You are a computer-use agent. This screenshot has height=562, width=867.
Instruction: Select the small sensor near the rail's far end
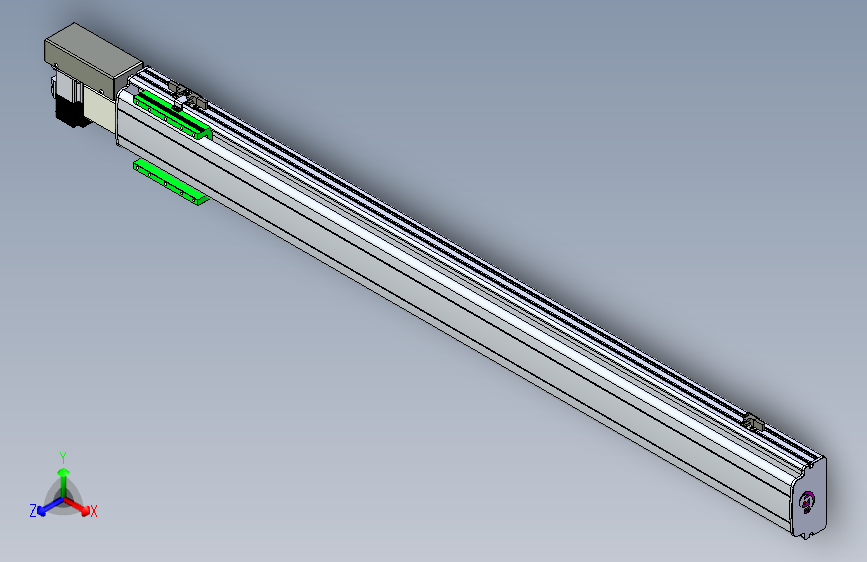tap(754, 423)
